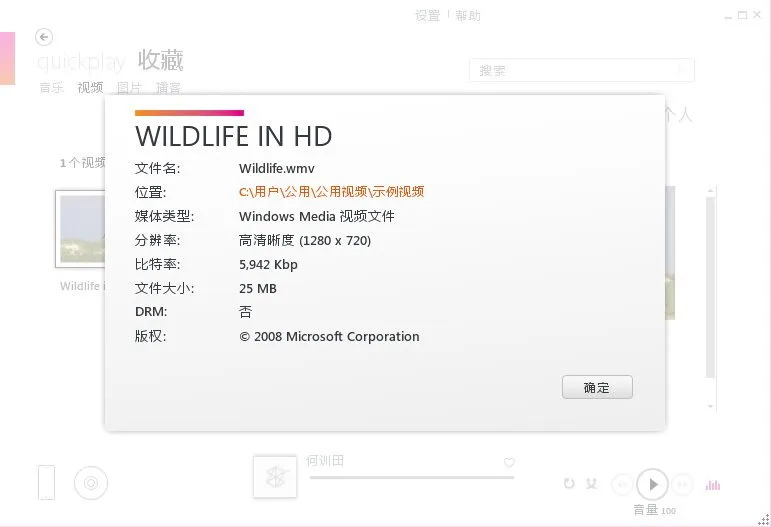The image size is (771, 527).
Task: Select the Wildlife video thumbnail
Action: 81,229
